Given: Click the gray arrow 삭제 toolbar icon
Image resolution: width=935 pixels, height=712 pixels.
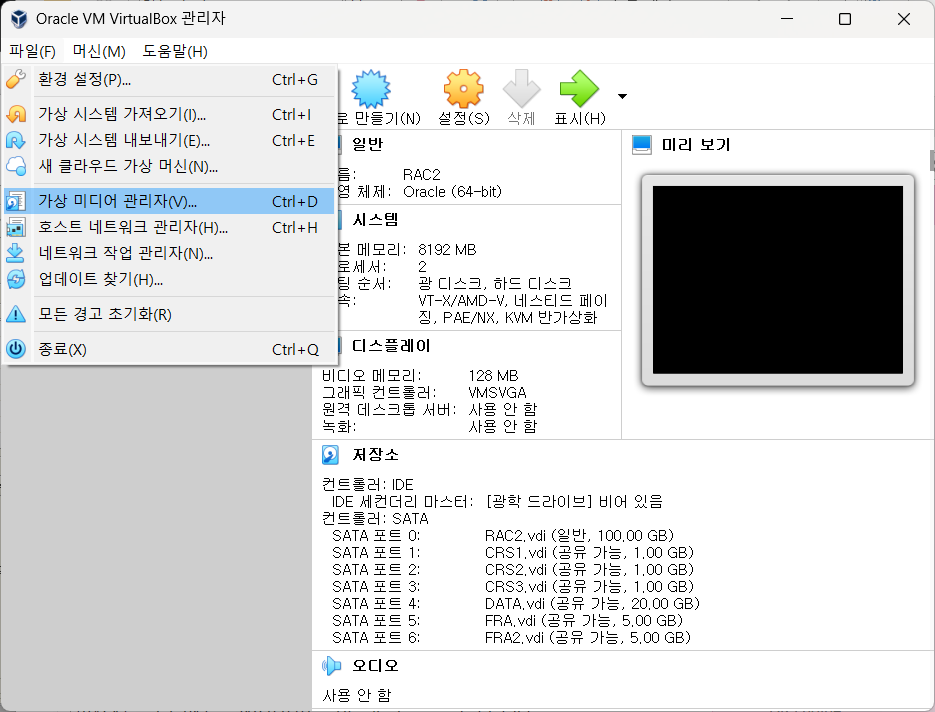Looking at the screenshot, I should pos(521,89).
